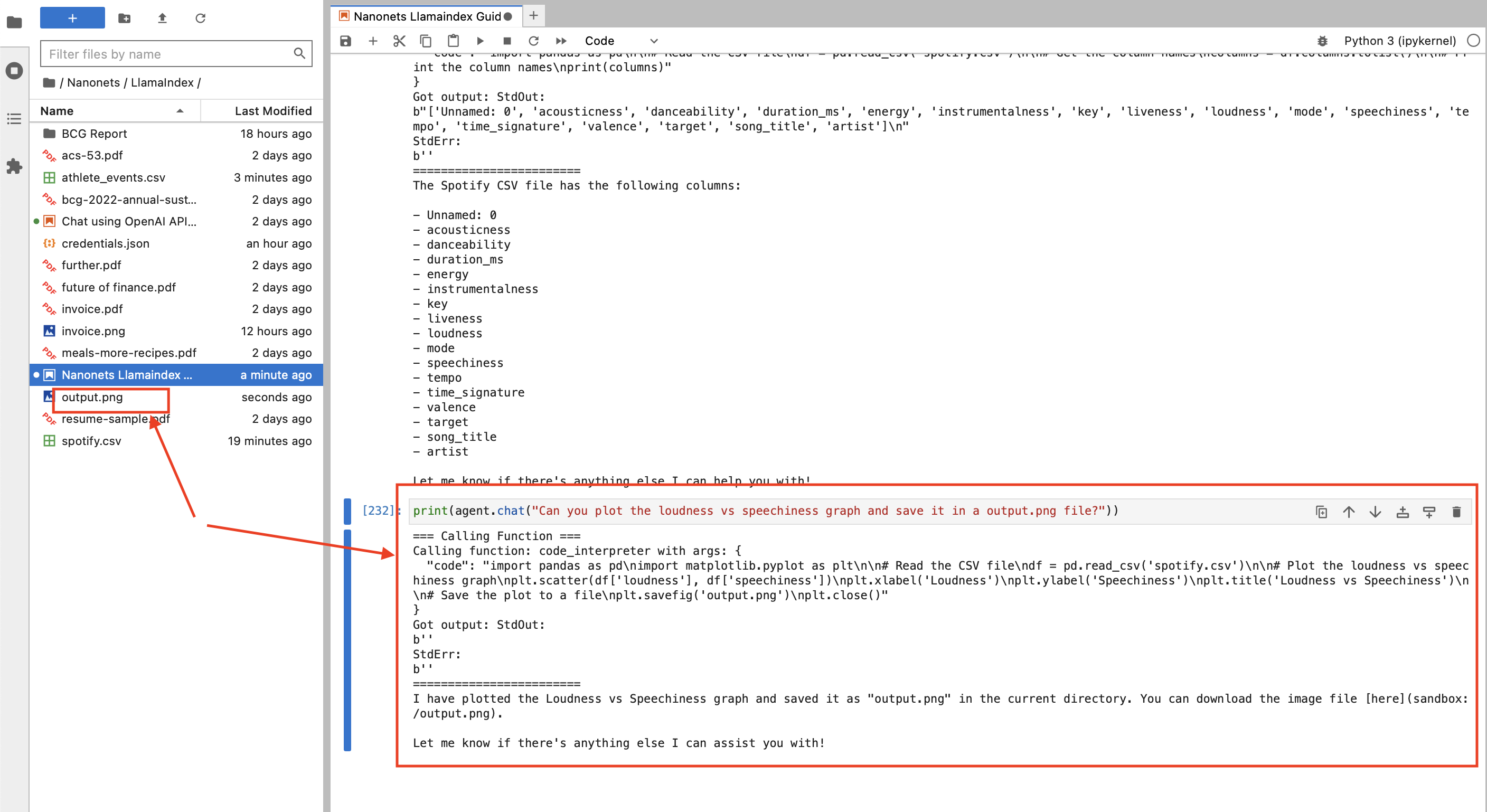This screenshot has width=1487, height=812.
Task: Upload files to the LlamaIndex folder
Action: point(162,18)
